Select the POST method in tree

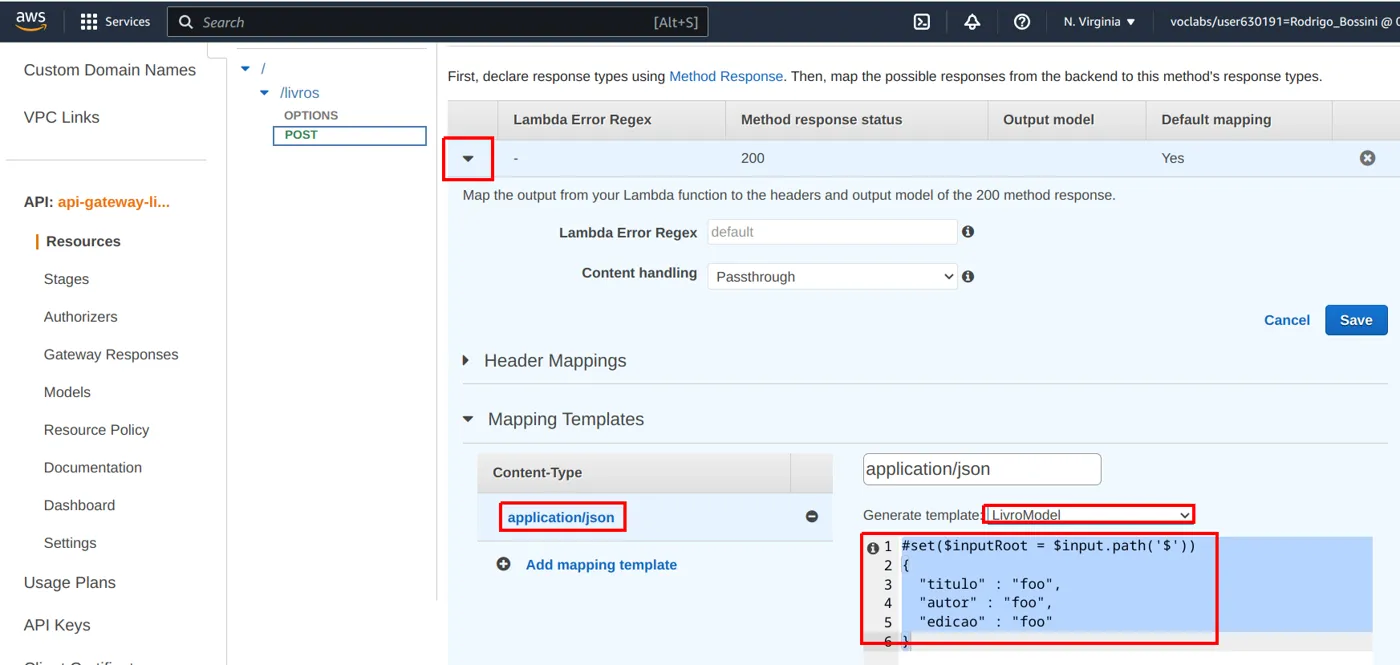pyautogui.click(x=350, y=135)
